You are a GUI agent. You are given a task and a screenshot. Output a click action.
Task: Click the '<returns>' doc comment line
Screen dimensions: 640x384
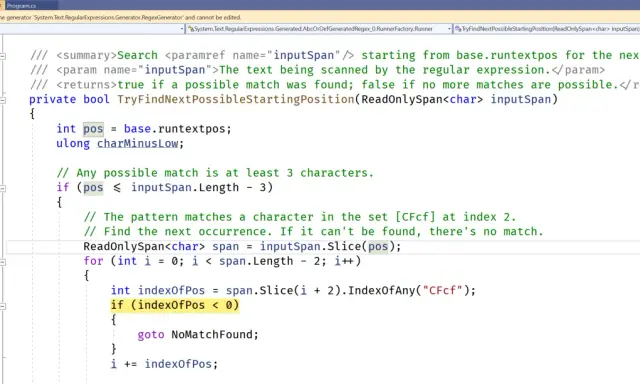coord(334,85)
